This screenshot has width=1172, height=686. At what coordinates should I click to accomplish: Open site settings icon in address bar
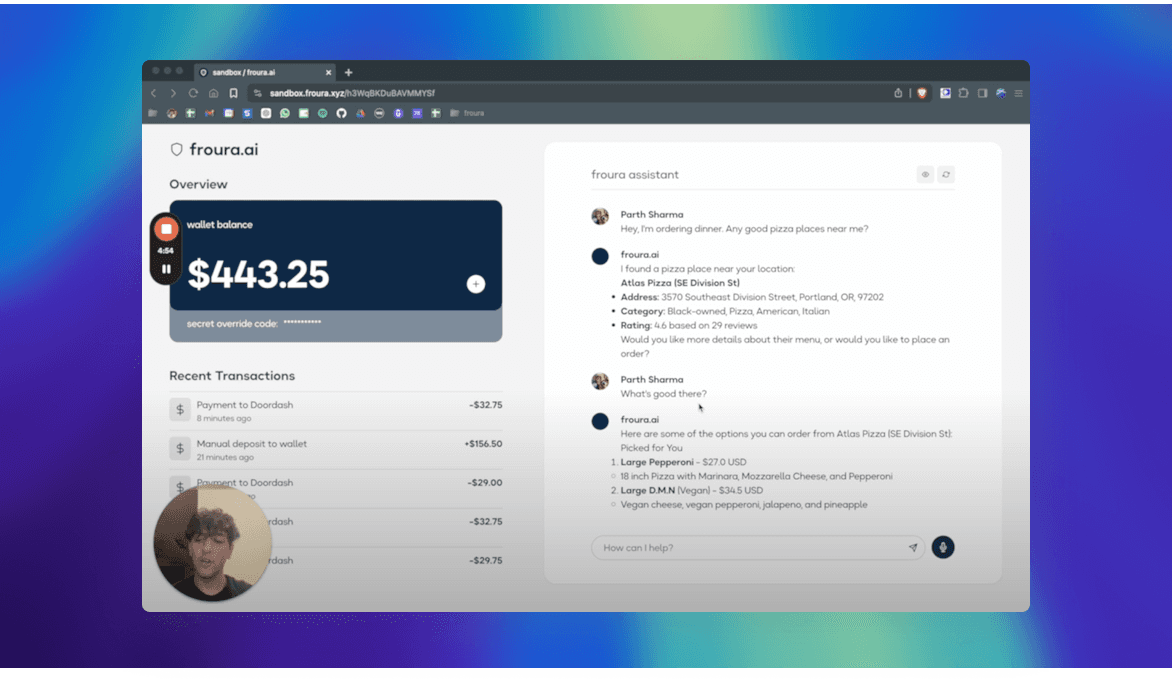click(258, 93)
